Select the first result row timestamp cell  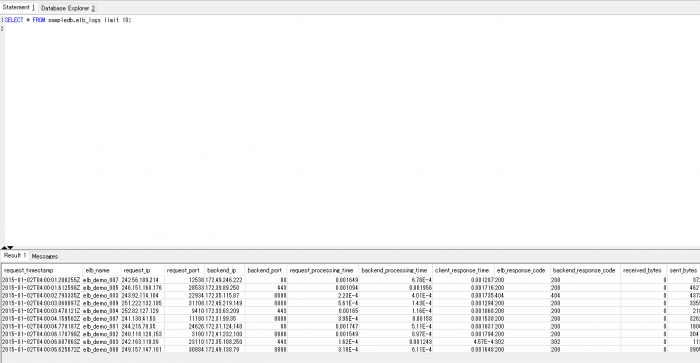[x=42, y=280]
